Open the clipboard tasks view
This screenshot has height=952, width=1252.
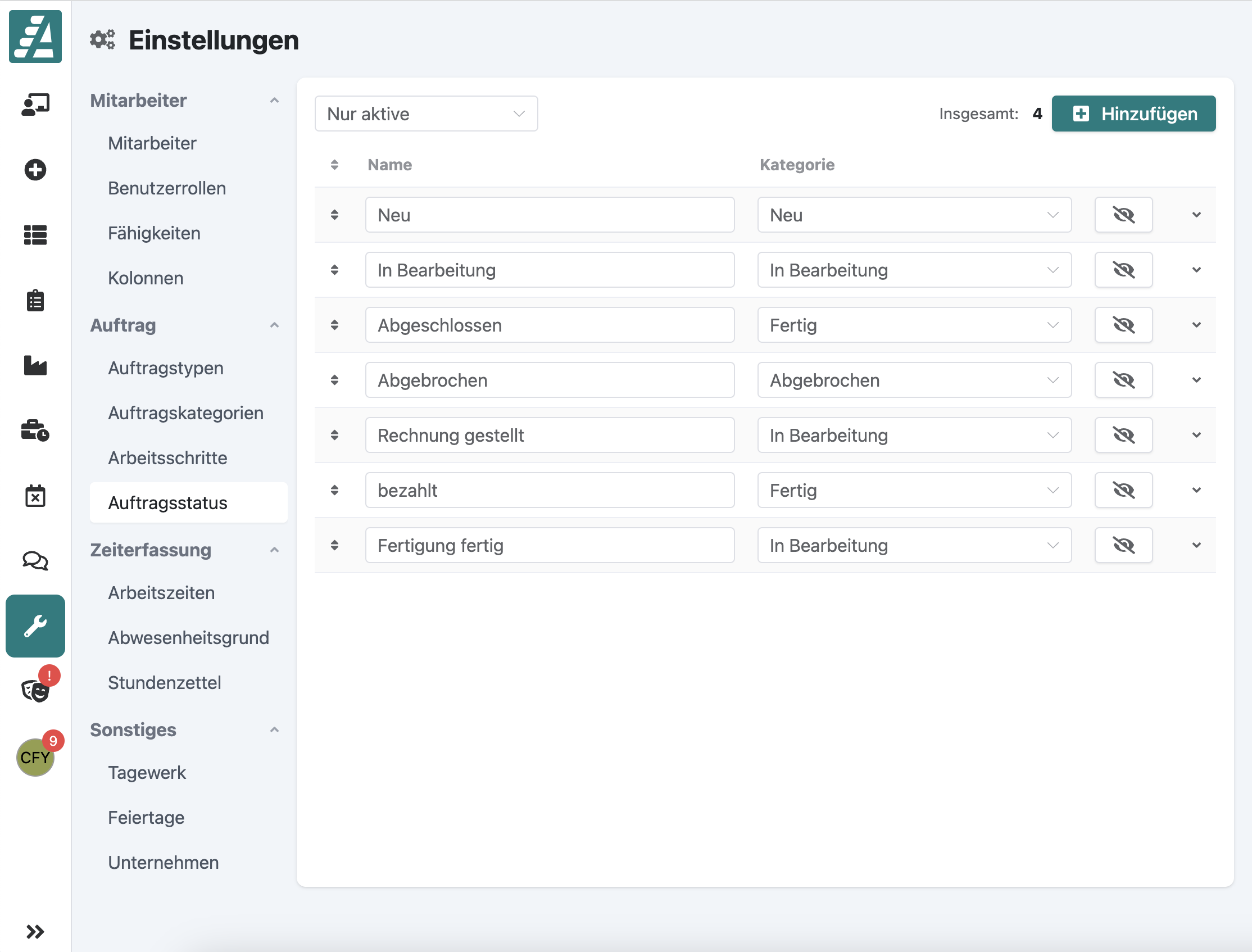click(35, 300)
